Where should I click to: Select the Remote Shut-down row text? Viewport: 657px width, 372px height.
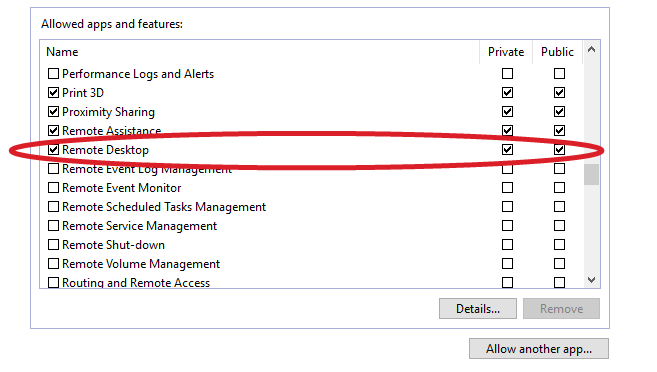pyautogui.click(x=113, y=245)
